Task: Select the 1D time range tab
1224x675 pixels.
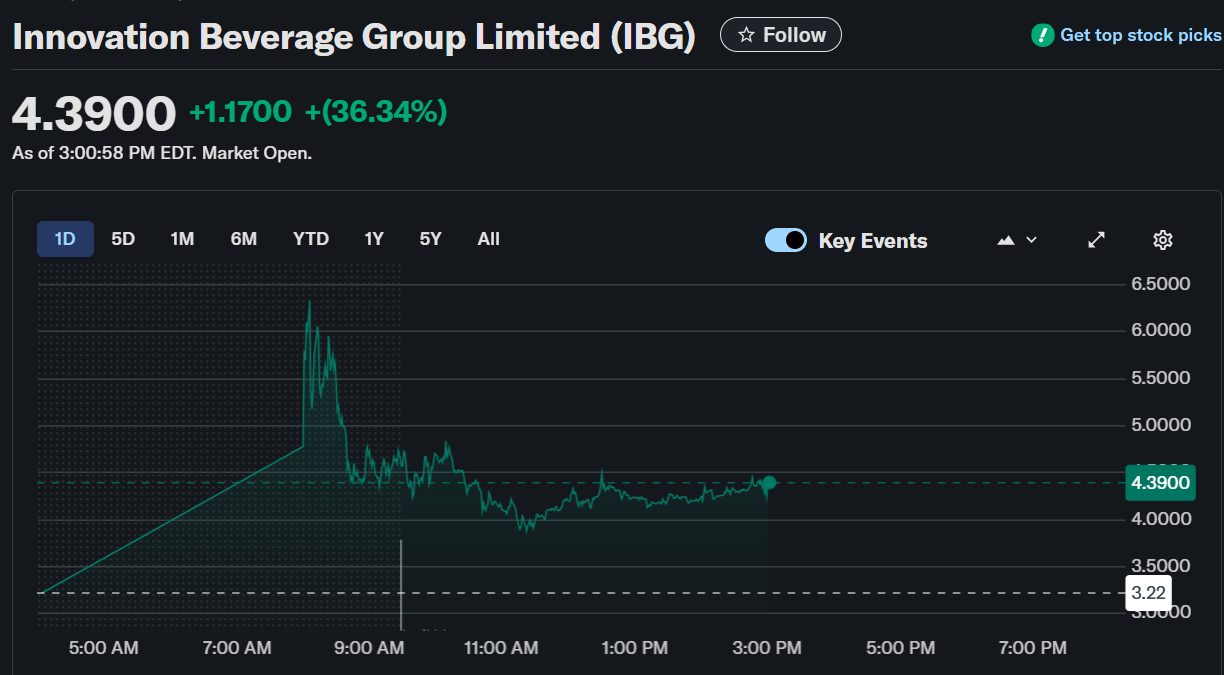Action: tap(65, 239)
